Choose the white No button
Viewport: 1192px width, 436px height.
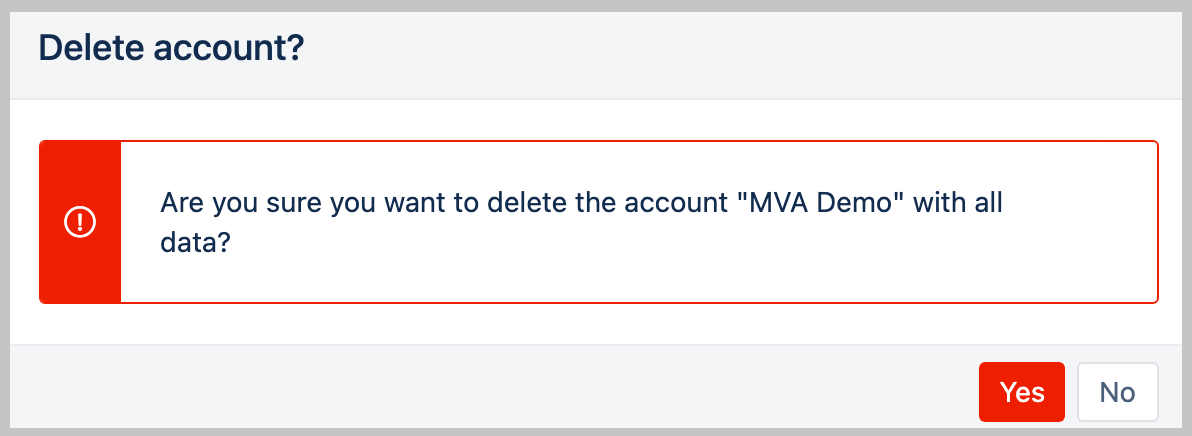1117,391
